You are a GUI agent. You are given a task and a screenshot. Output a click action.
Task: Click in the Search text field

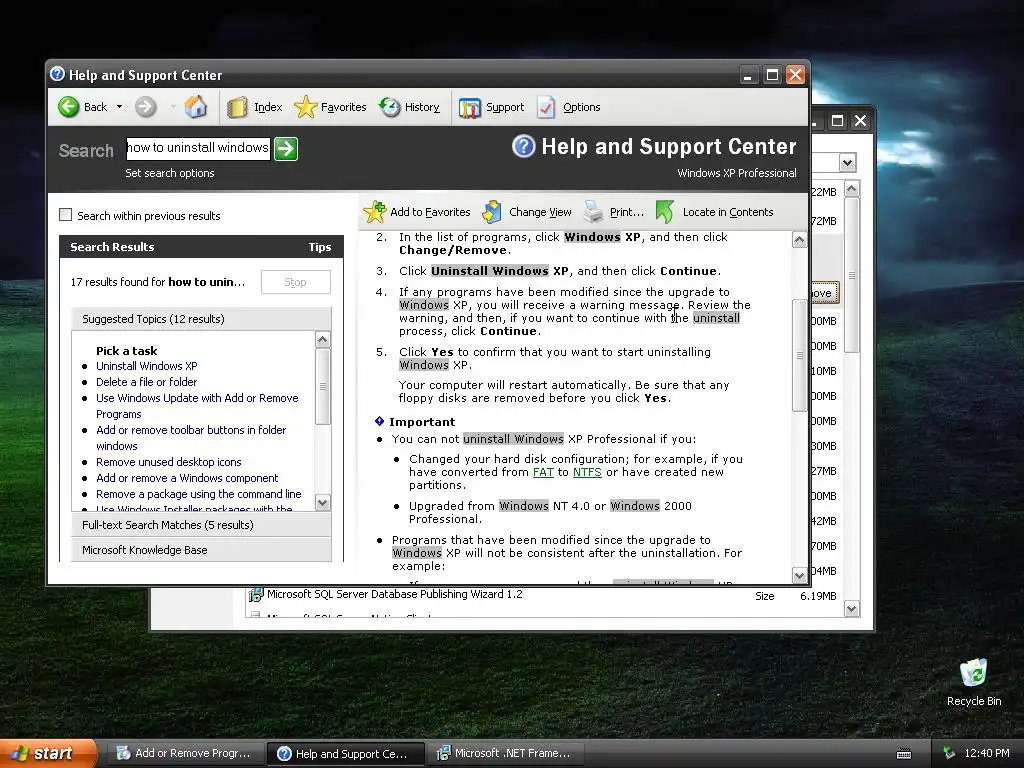[x=198, y=148]
